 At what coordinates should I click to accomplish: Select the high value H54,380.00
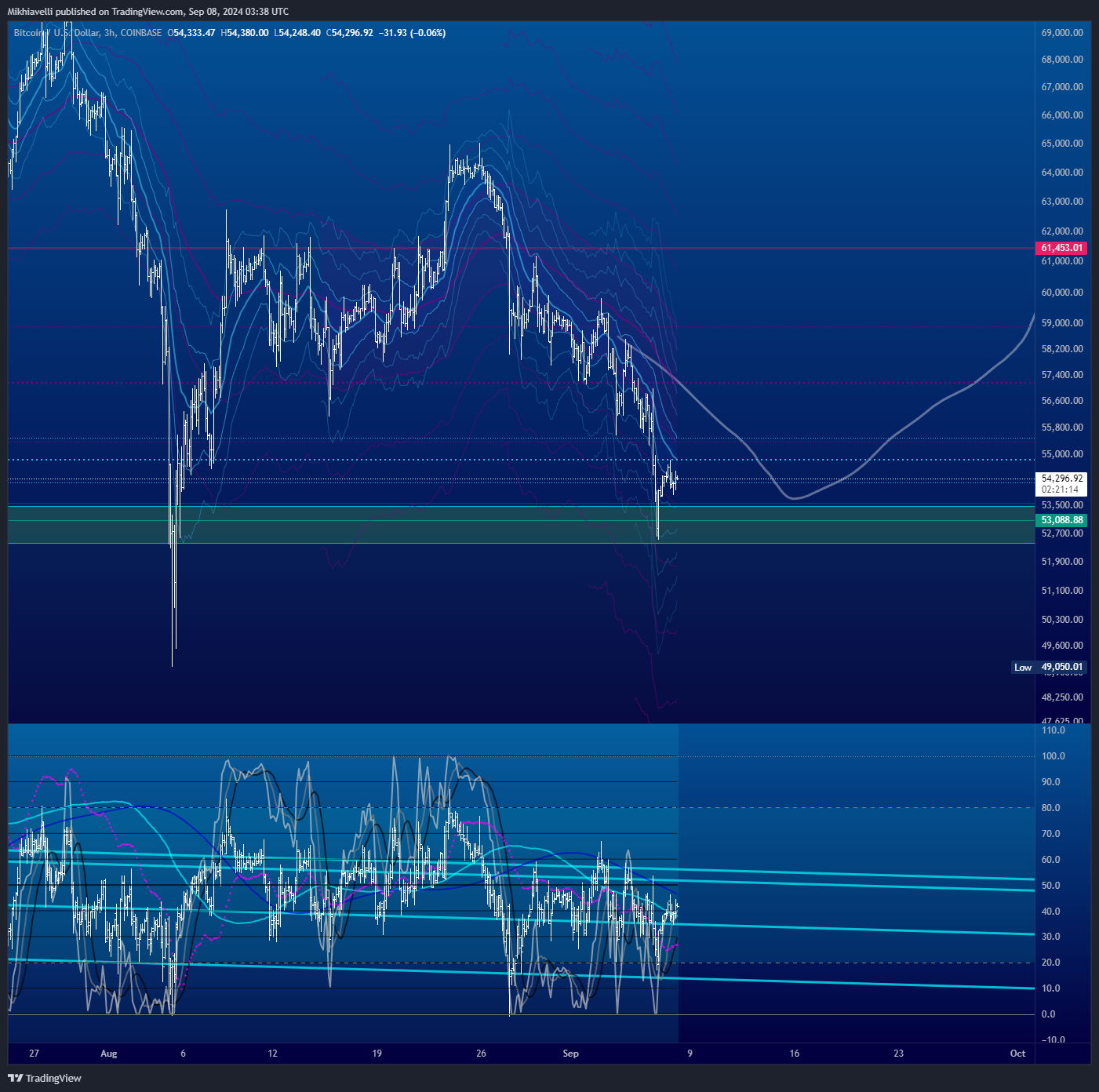pyautogui.click(x=245, y=33)
